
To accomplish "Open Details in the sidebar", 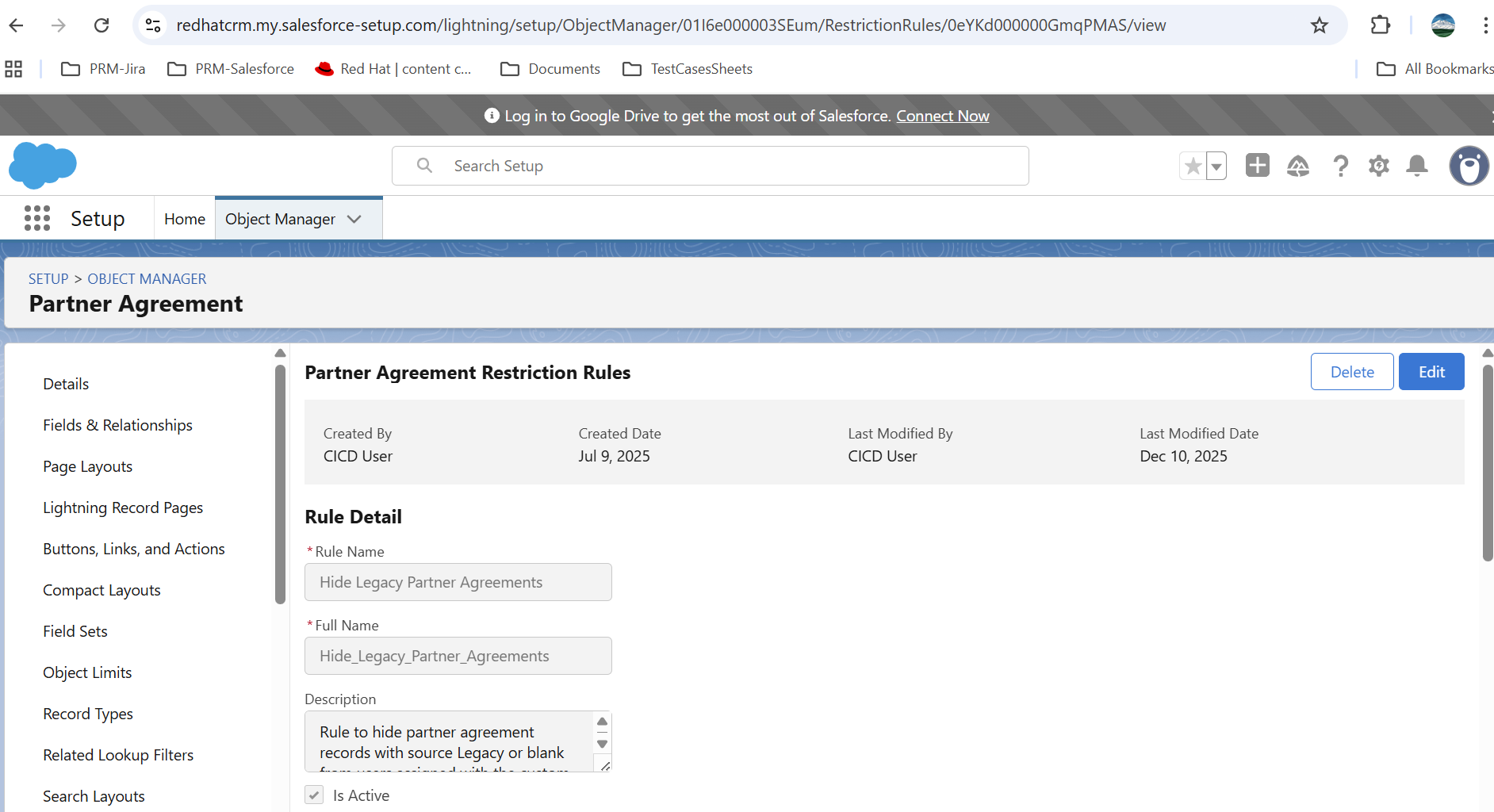I will (x=66, y=384).
